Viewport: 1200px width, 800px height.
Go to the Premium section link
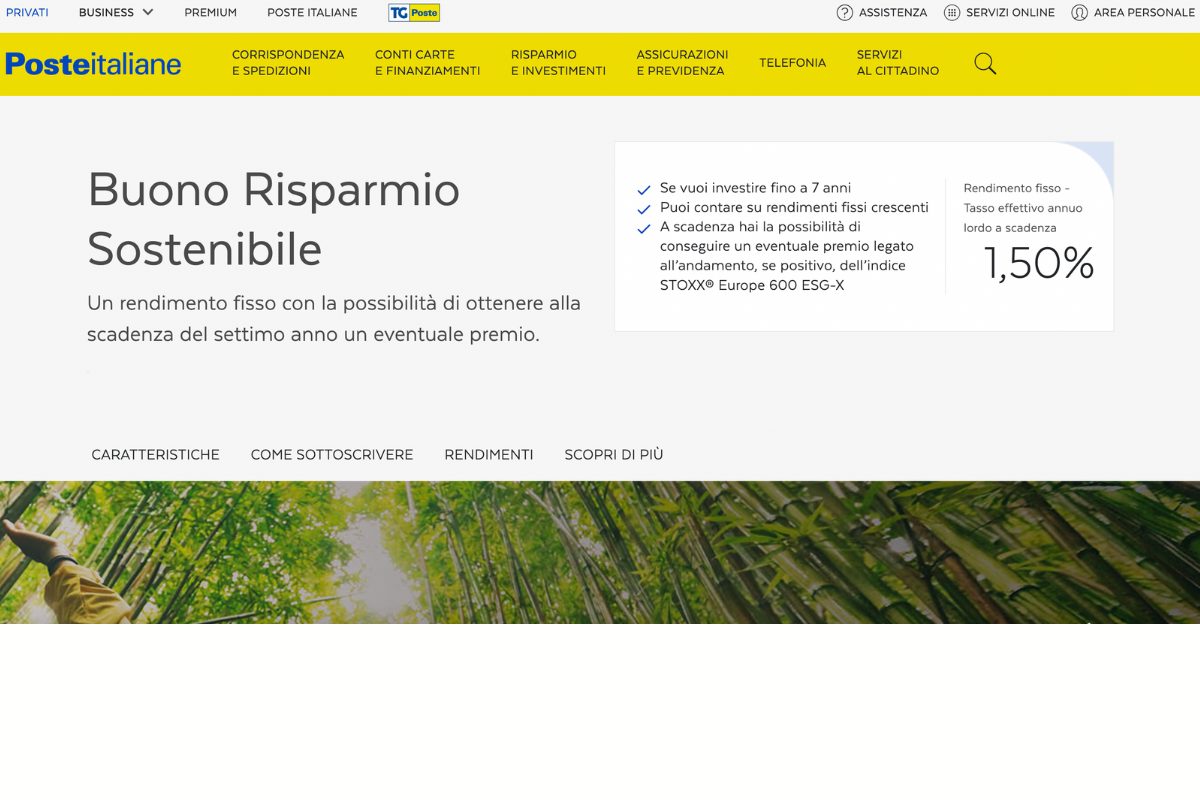tap(210, 13)
